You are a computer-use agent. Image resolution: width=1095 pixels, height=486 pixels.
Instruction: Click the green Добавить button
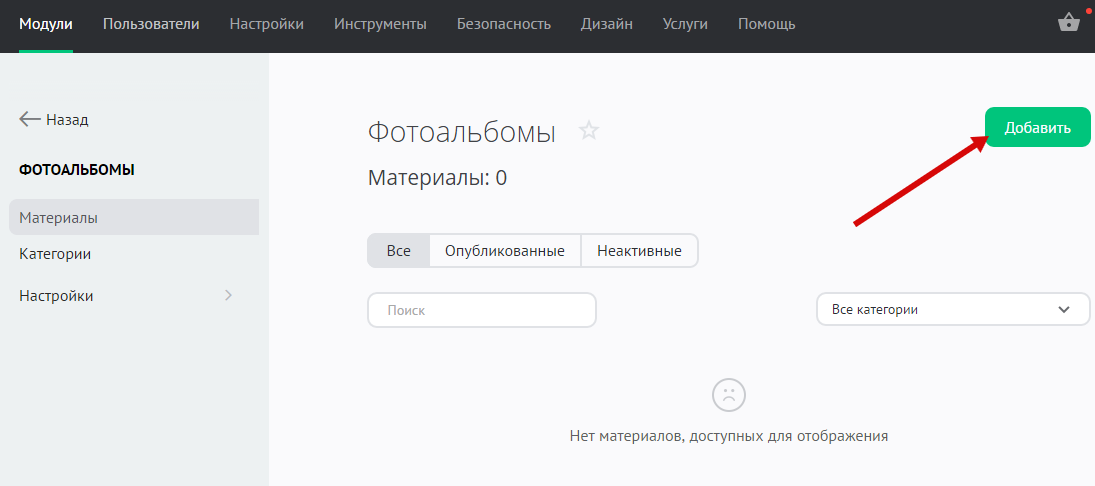point(1037,128)
